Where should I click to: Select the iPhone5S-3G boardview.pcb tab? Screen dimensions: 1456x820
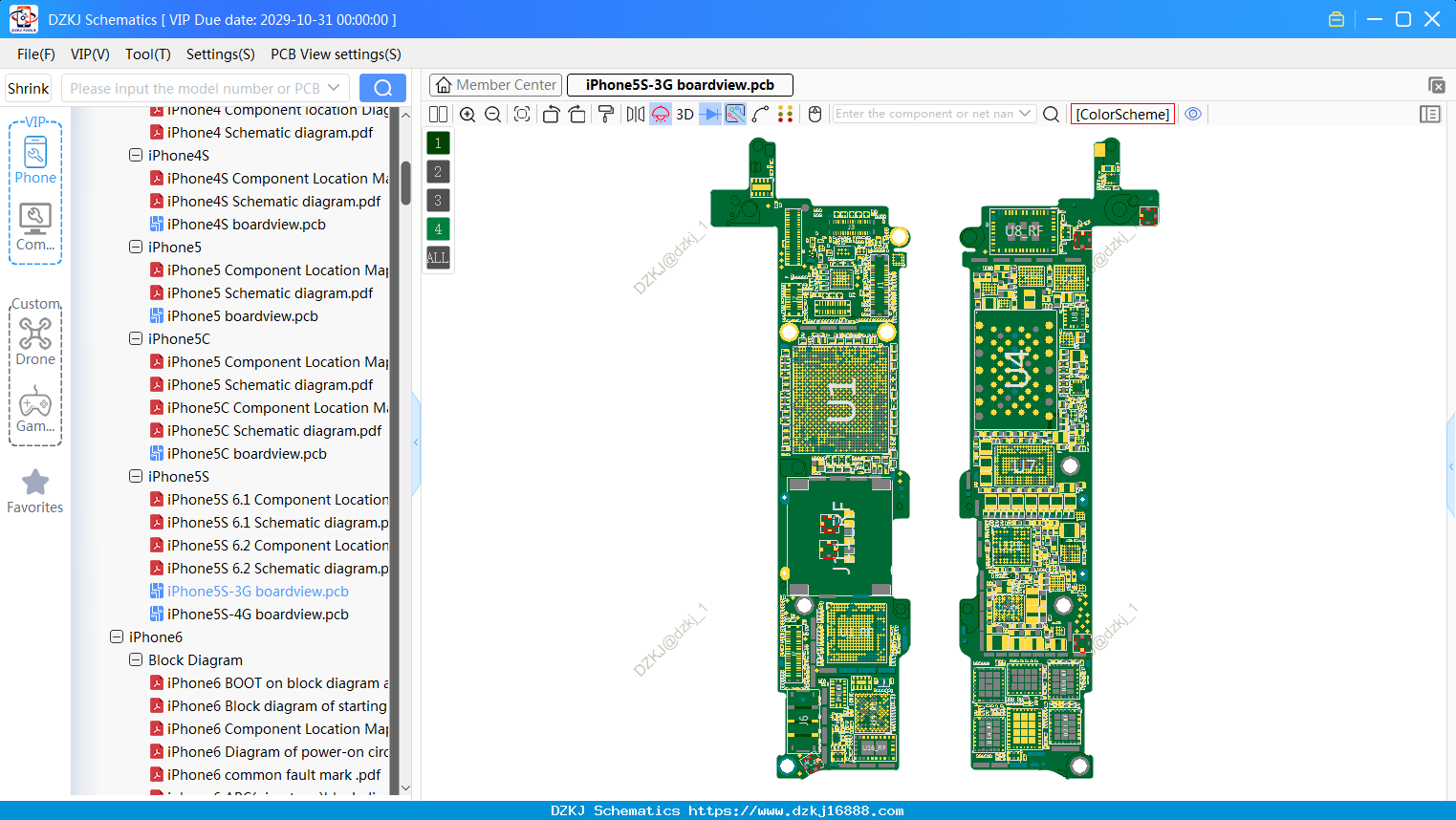click(680, 85)
